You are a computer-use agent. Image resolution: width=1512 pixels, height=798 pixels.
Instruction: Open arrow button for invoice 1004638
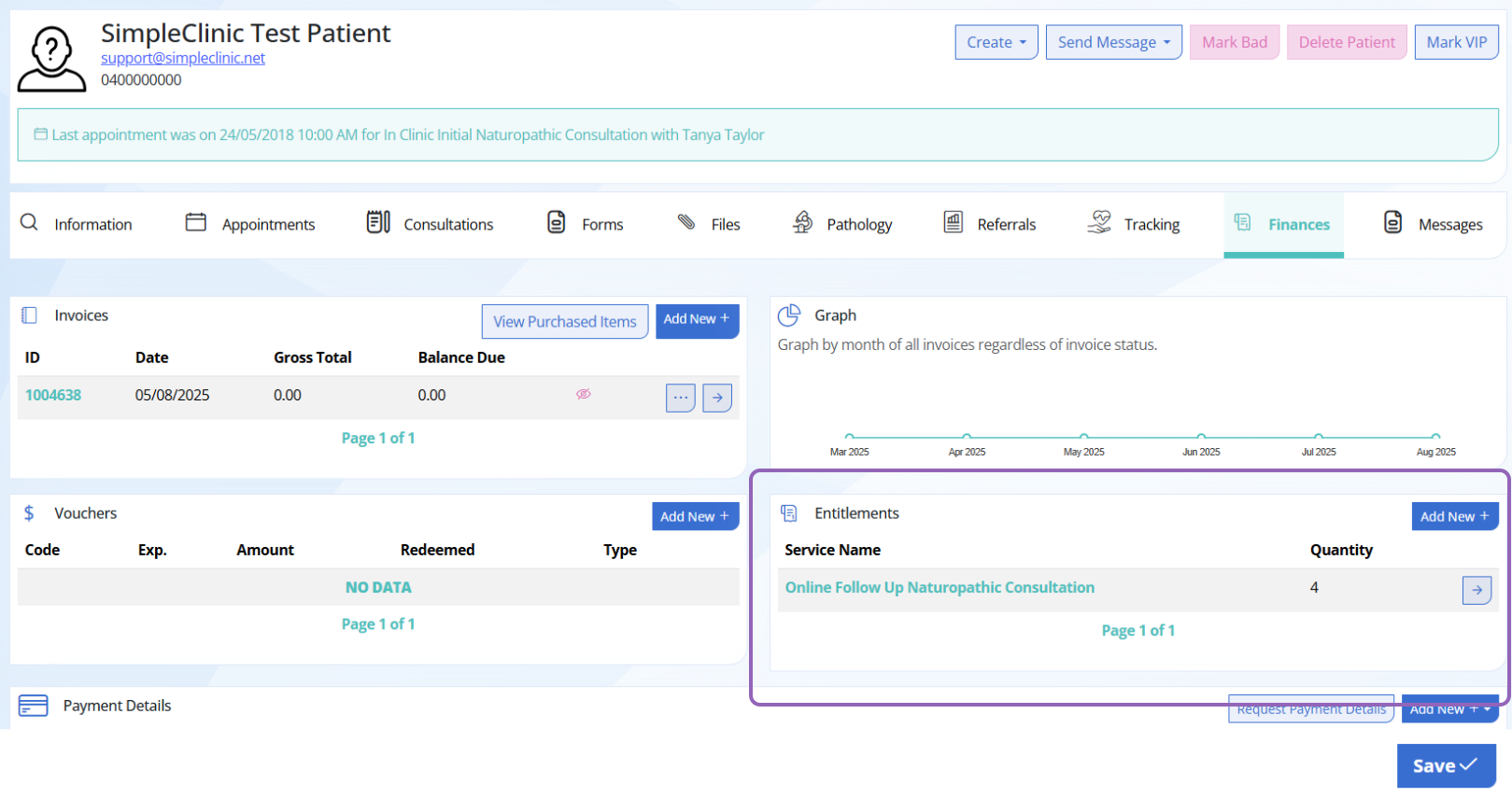[x=717, y=398]
